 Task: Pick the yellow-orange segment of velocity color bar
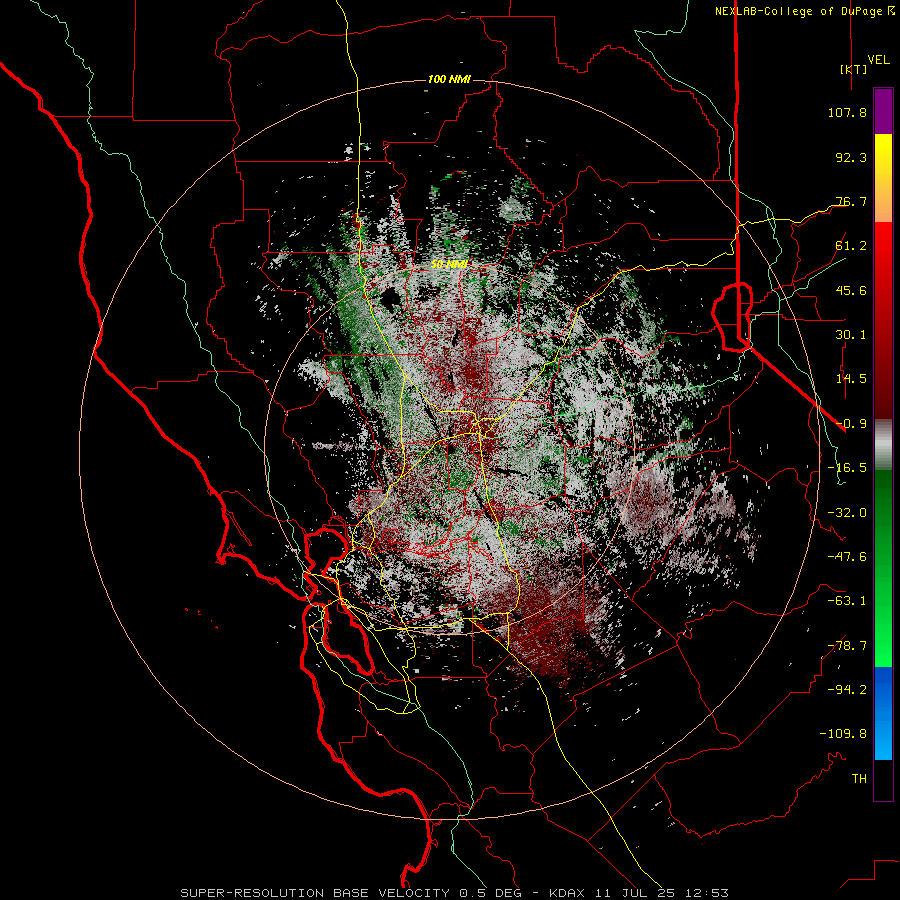pos(883,178)
